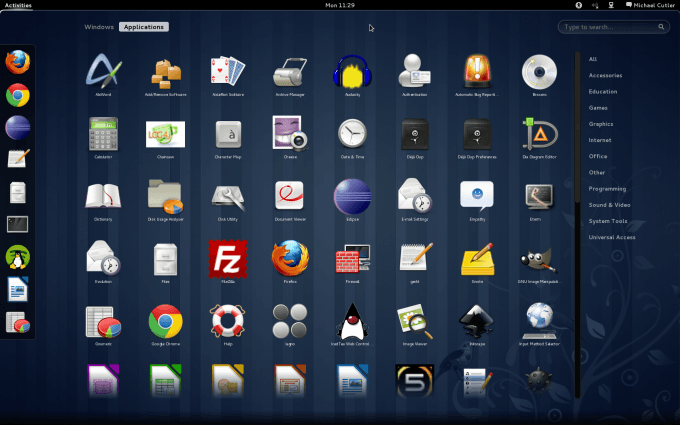Screen dimensions: 680x425
Task: Click the Activities button in top bar
Action: pos(17,5)
